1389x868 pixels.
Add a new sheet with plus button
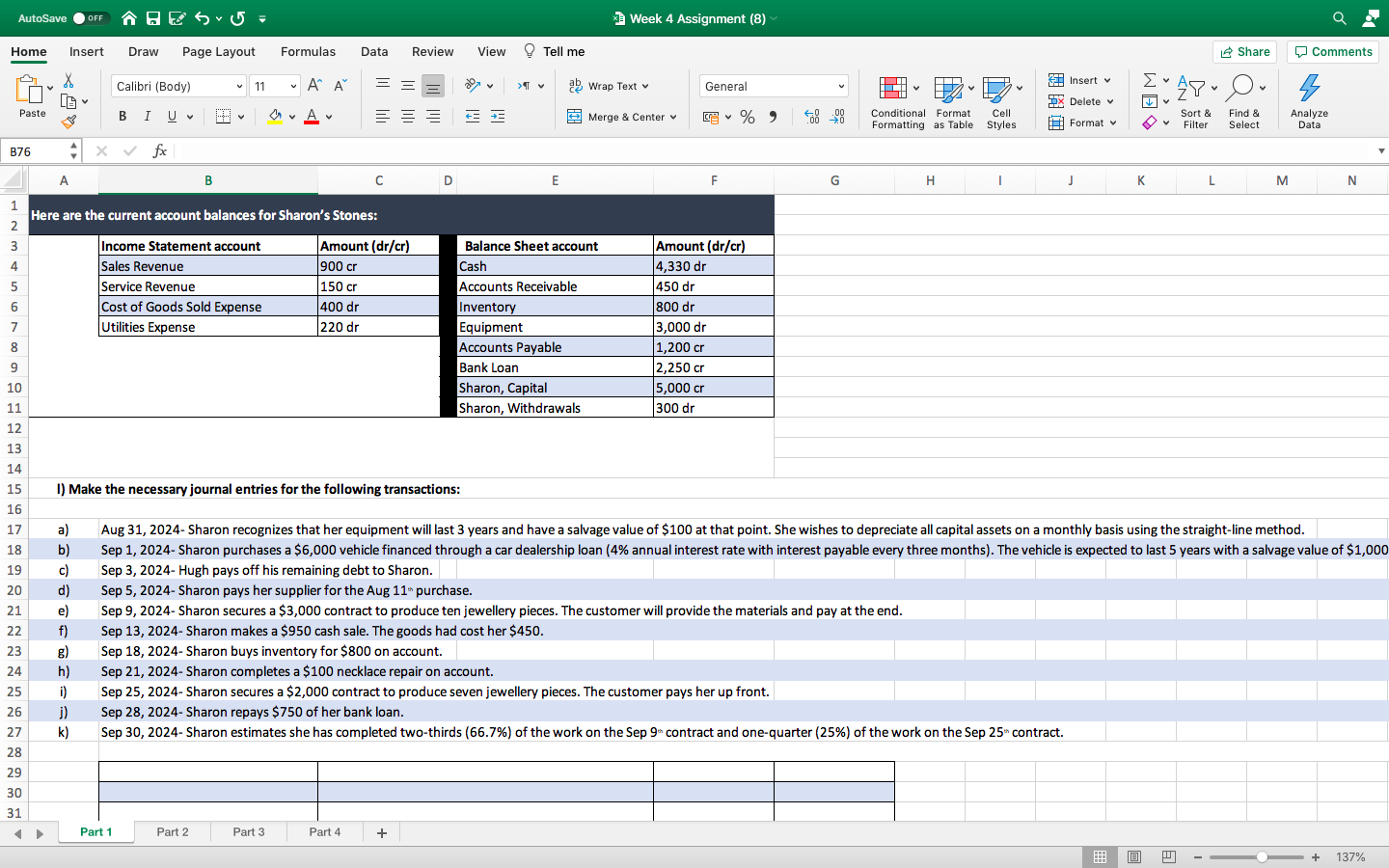click(382, 833)
